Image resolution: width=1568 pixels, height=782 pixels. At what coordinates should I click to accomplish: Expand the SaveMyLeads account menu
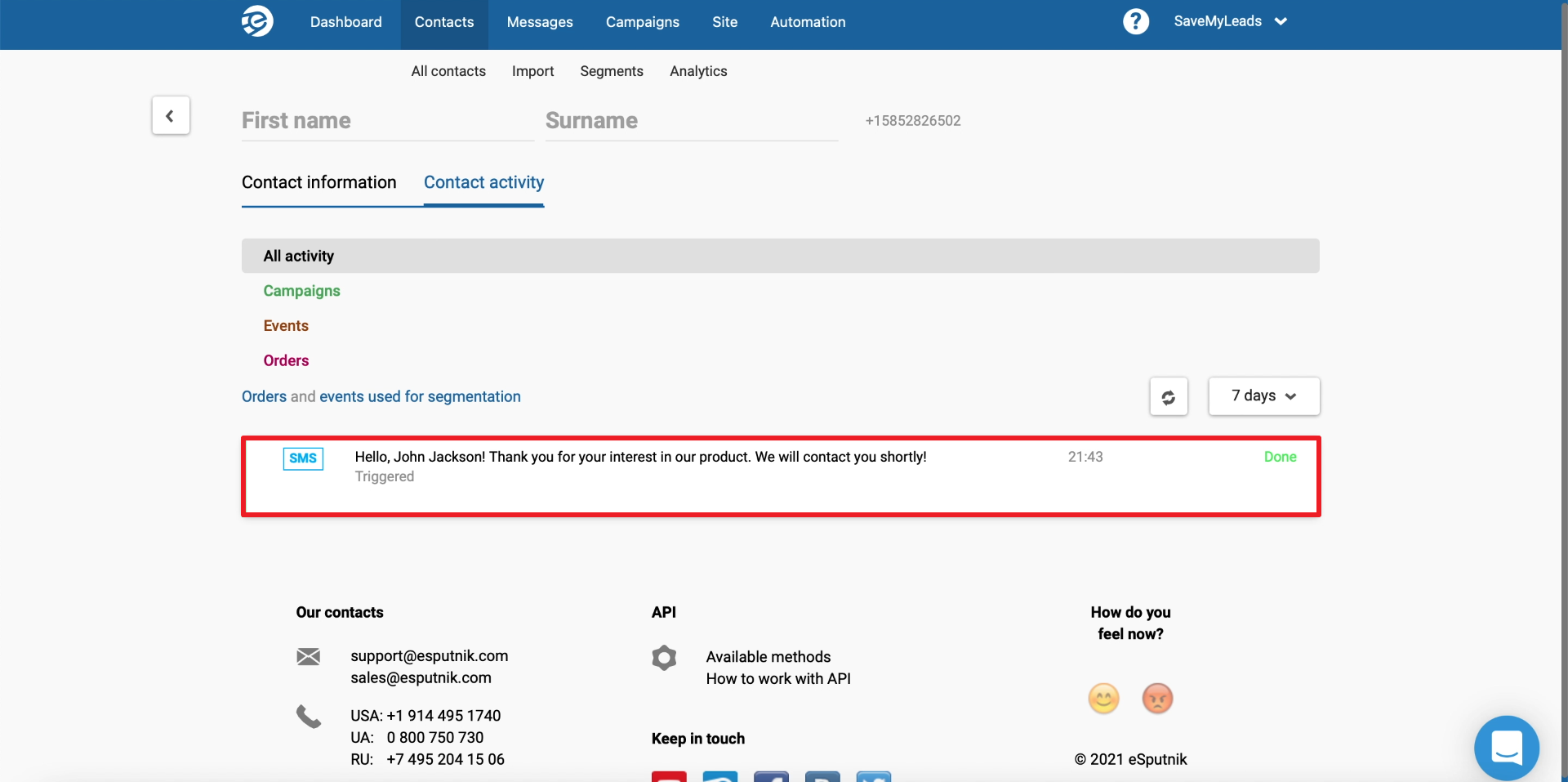coord(1230,21)
